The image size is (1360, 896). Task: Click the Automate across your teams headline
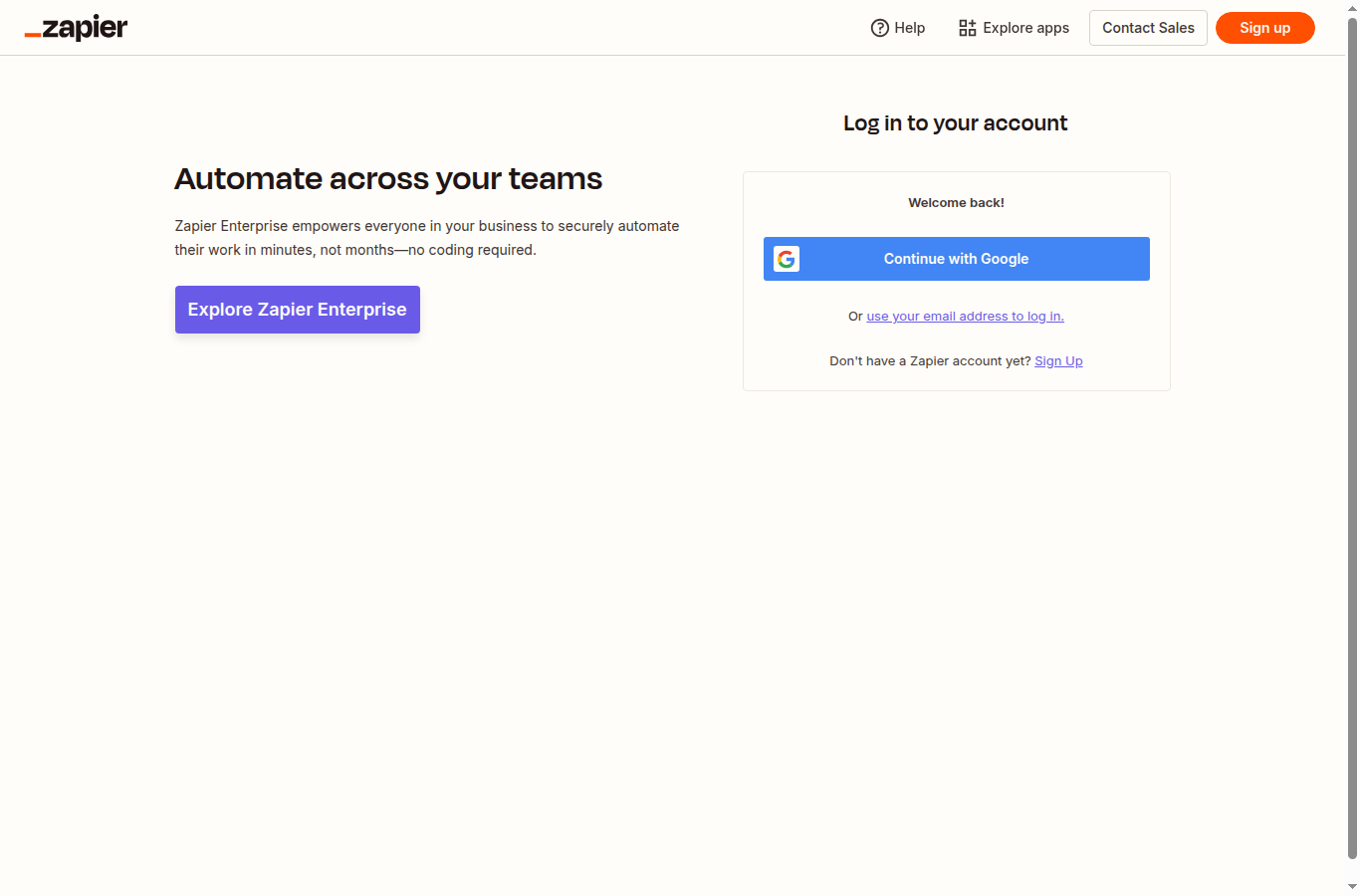(388, 179)
